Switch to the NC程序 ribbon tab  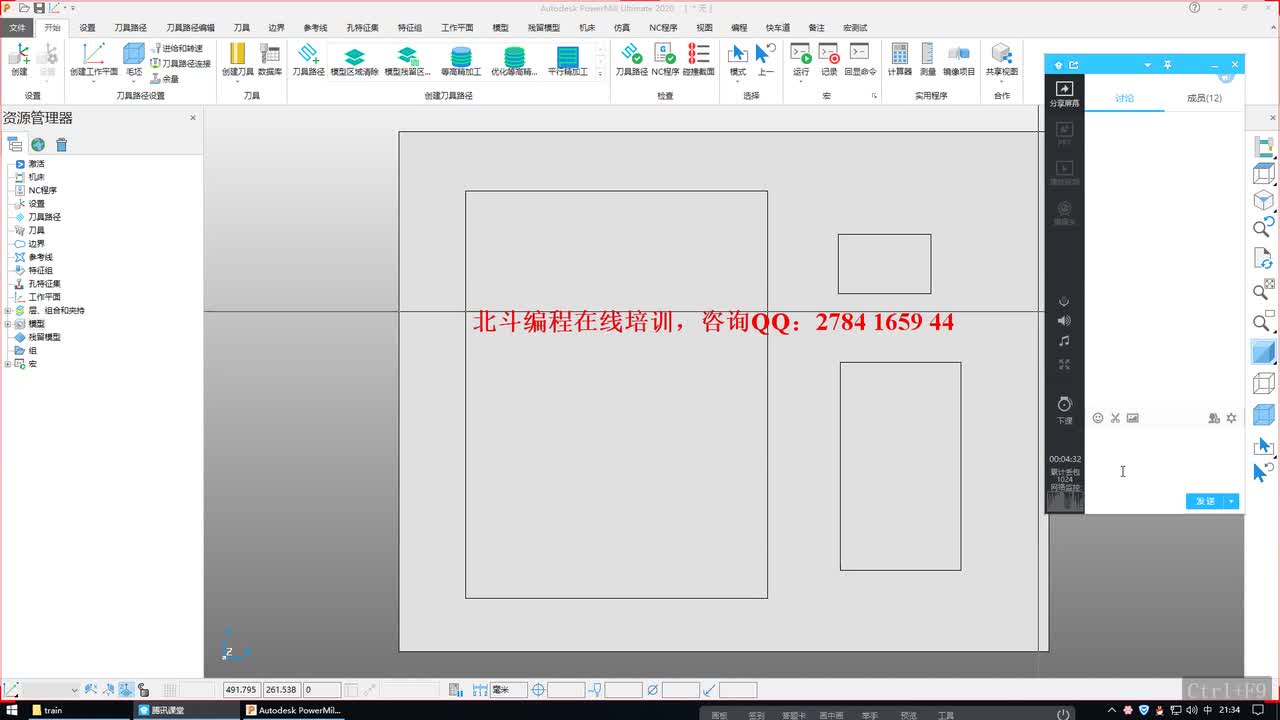click(663, 28)
